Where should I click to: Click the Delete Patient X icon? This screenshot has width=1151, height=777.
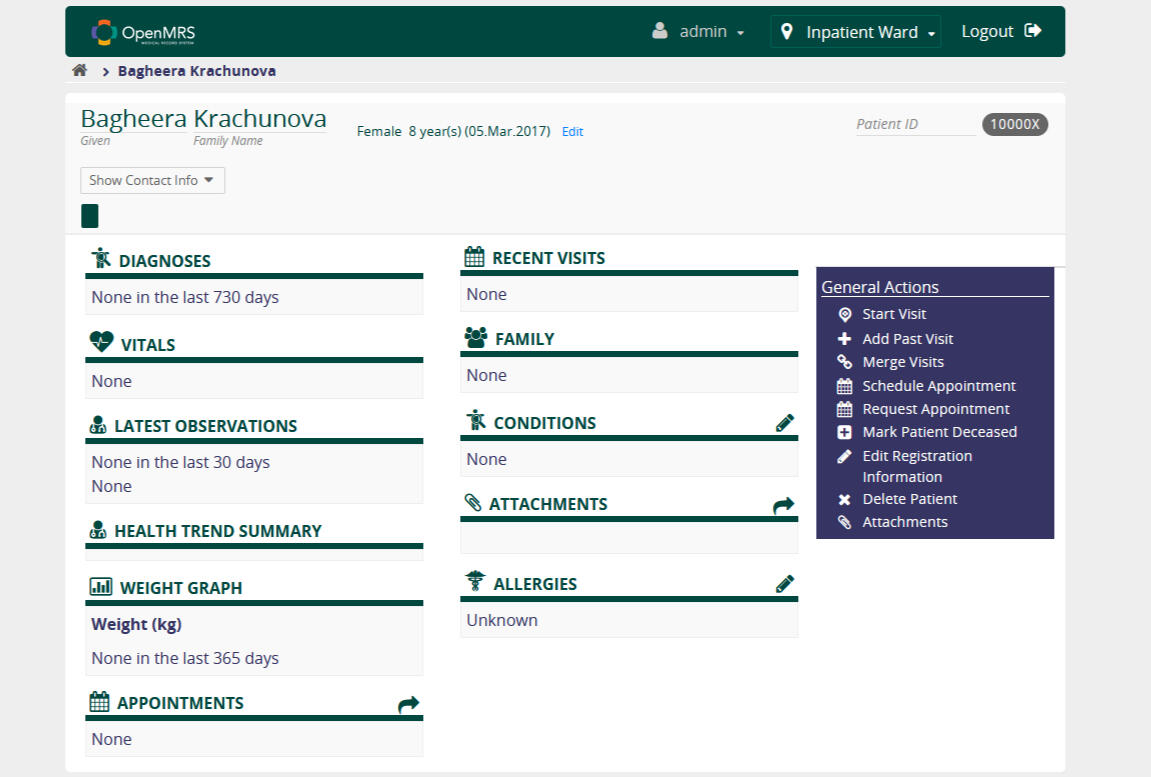[x=844, y=499]
